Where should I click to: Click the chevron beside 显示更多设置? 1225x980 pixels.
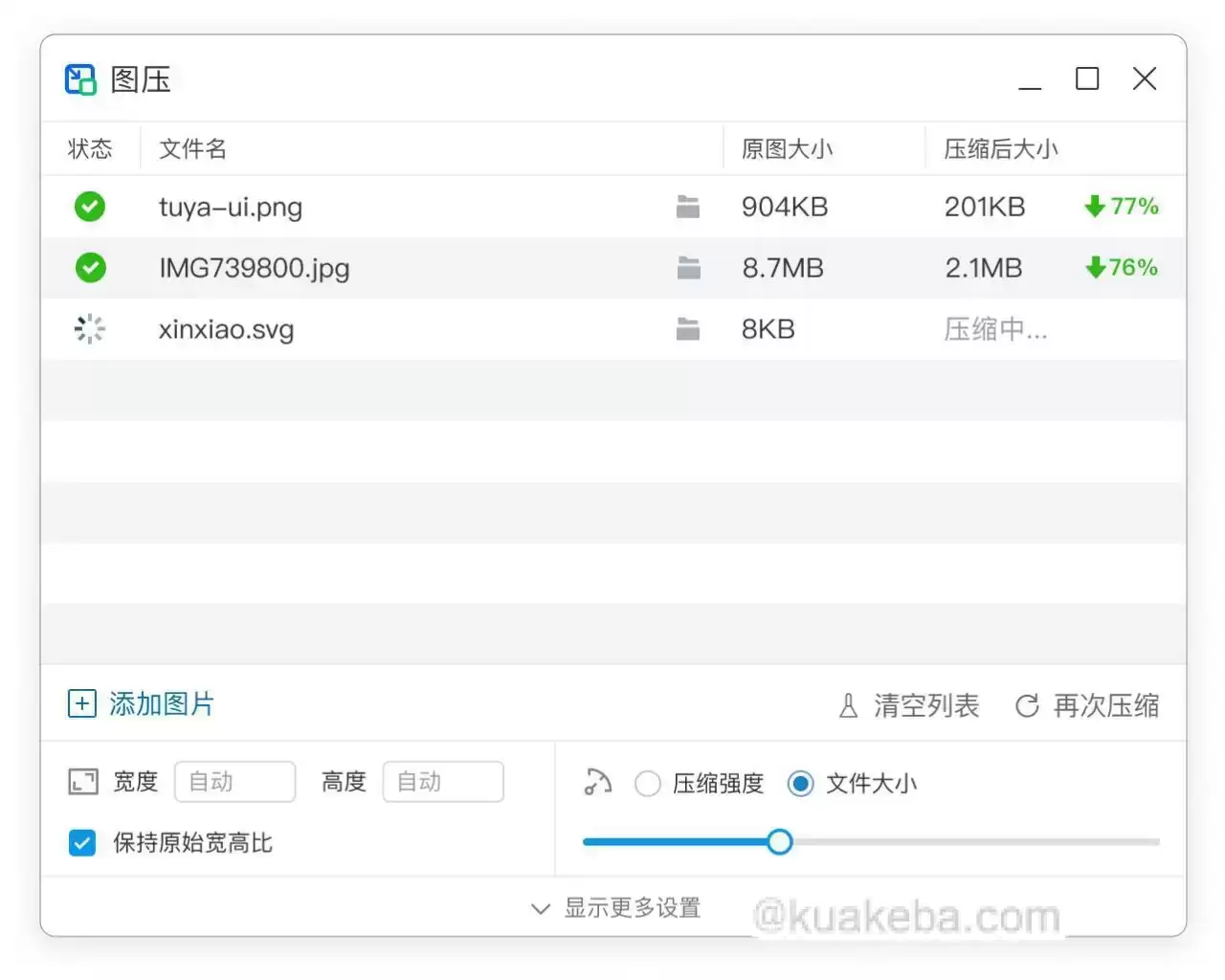pyautogui.click(x=540, y=908)
